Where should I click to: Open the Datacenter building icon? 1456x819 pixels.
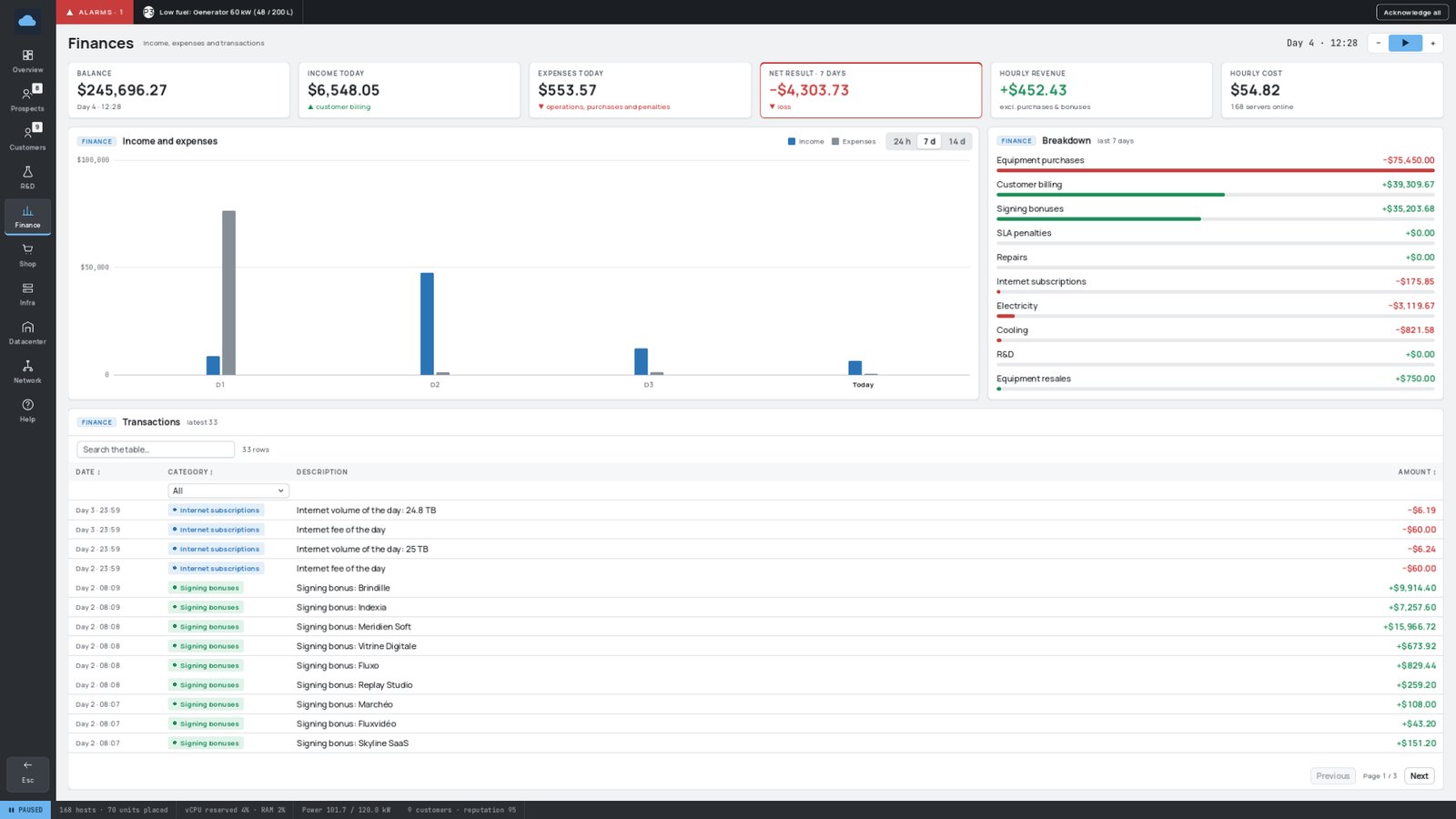(27, 333)
